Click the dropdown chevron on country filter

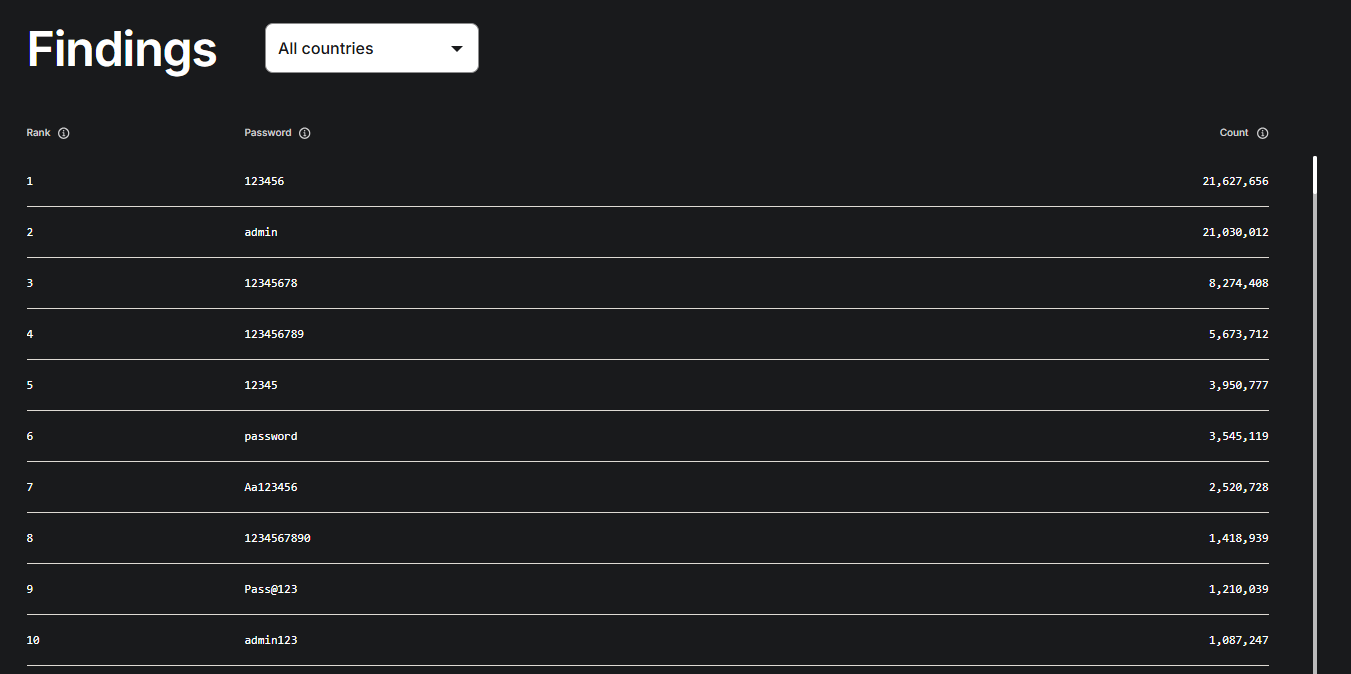point(457,48)
